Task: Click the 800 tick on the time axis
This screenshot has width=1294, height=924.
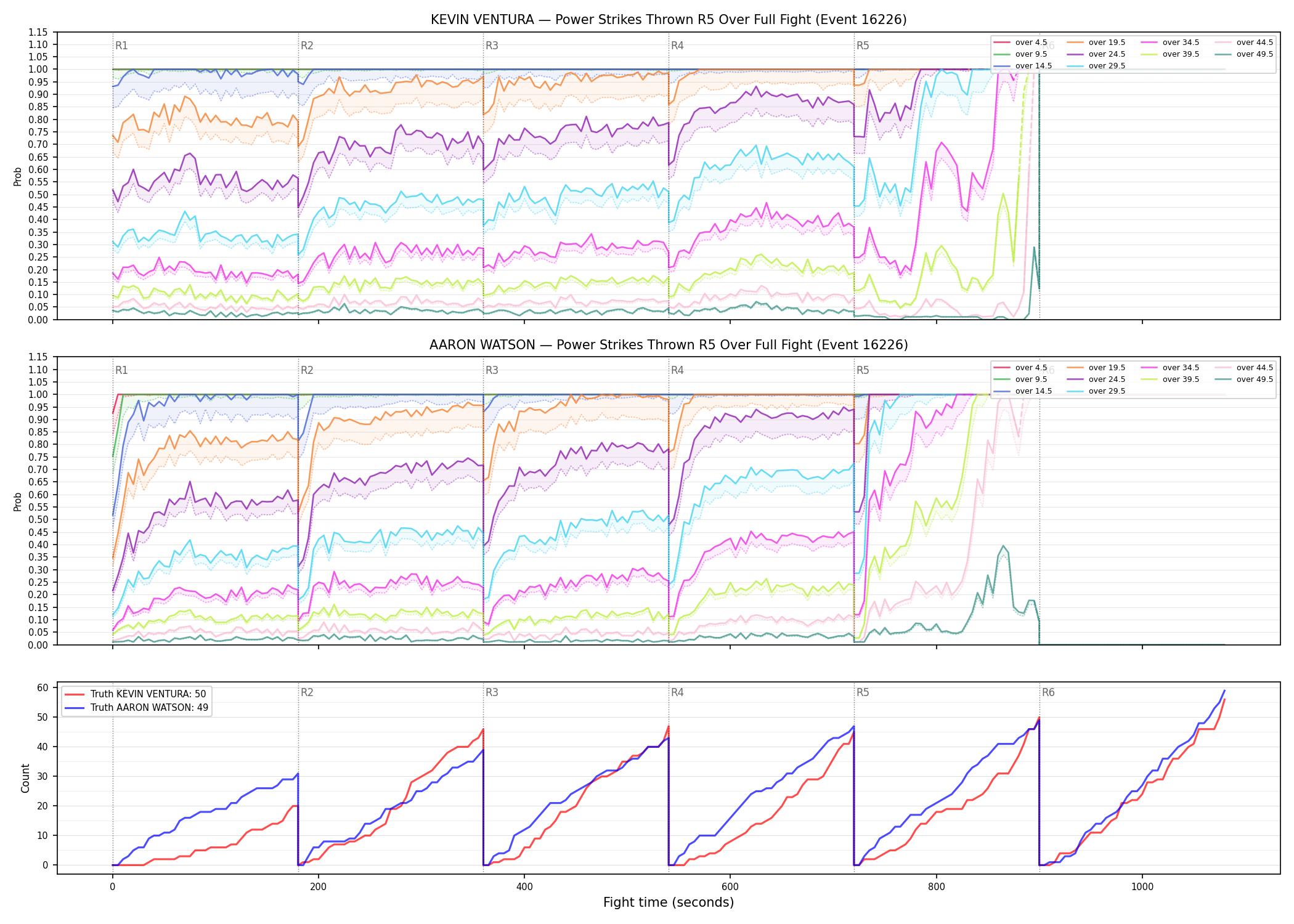Action: click(x=936, y=887)
